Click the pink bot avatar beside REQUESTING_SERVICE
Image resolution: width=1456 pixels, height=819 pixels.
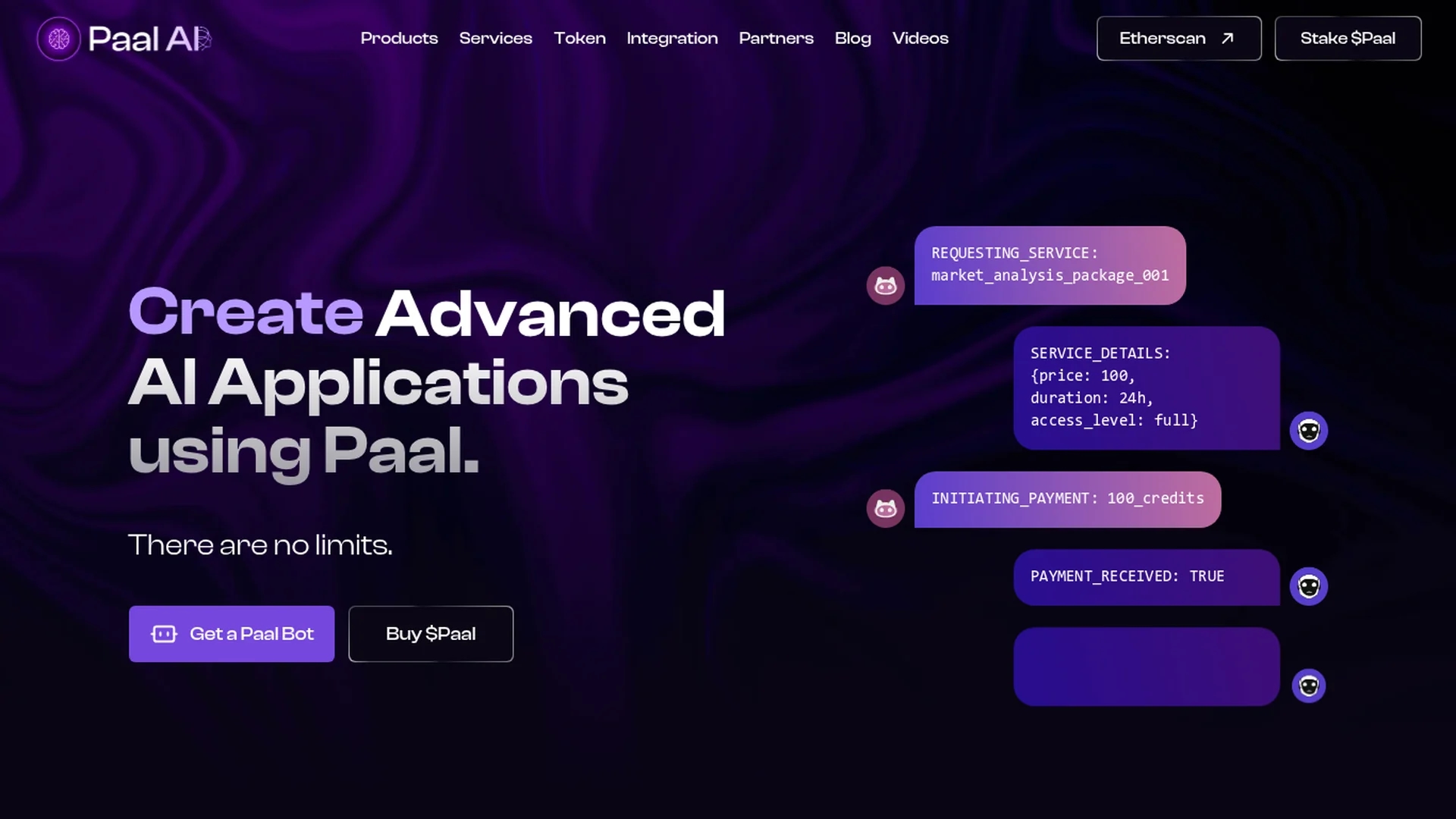coord(886,286)
